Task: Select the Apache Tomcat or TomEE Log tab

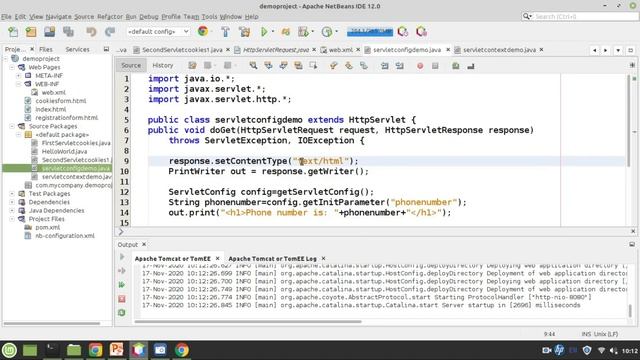Action: [272, 259]
